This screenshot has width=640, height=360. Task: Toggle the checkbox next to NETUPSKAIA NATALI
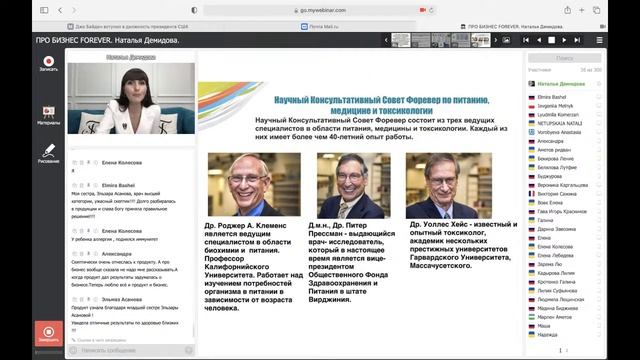pos(599,123)
